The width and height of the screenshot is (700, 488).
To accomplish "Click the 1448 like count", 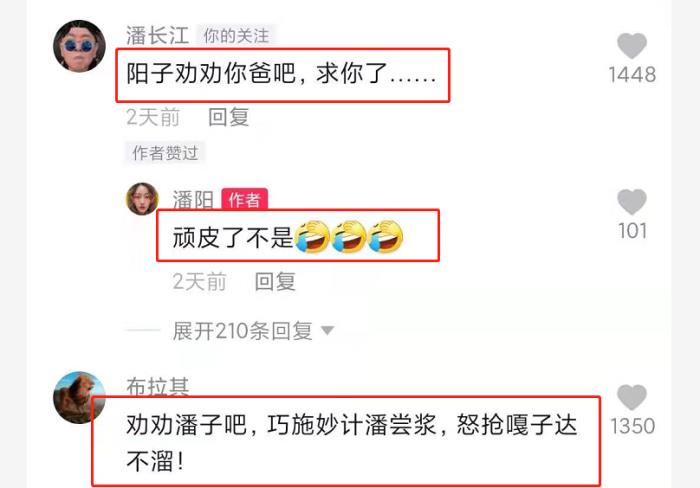I will (x=632, y=75).
